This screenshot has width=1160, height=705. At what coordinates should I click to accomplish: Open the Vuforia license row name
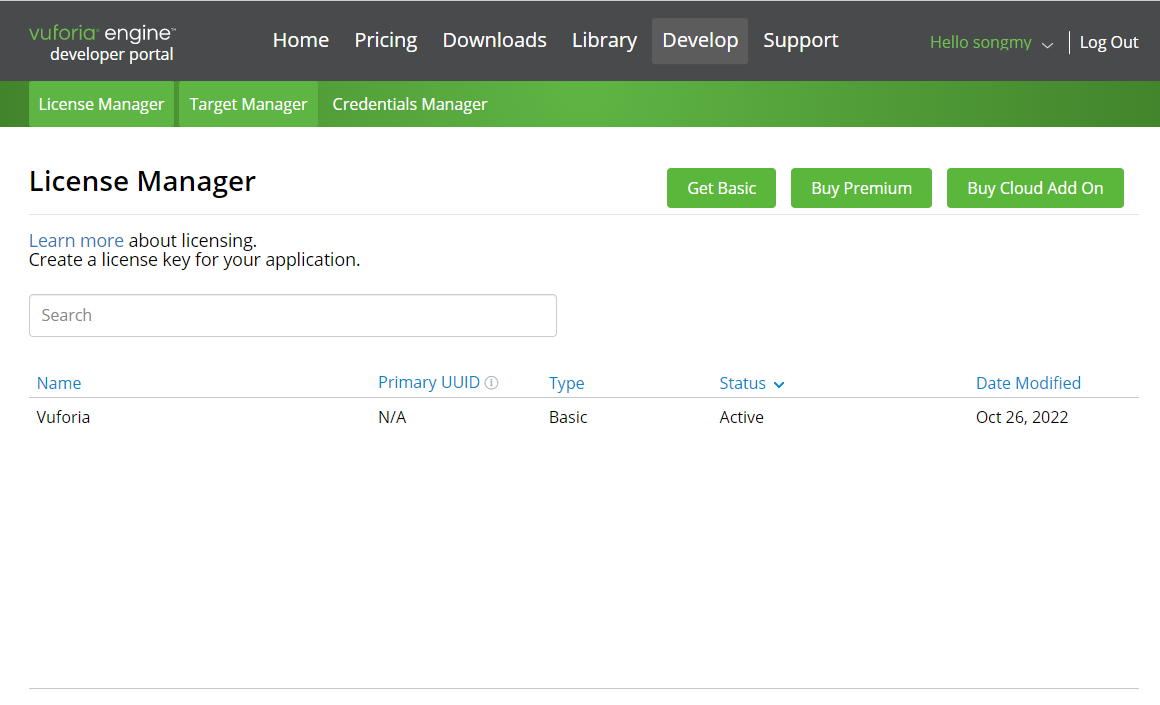64,417
